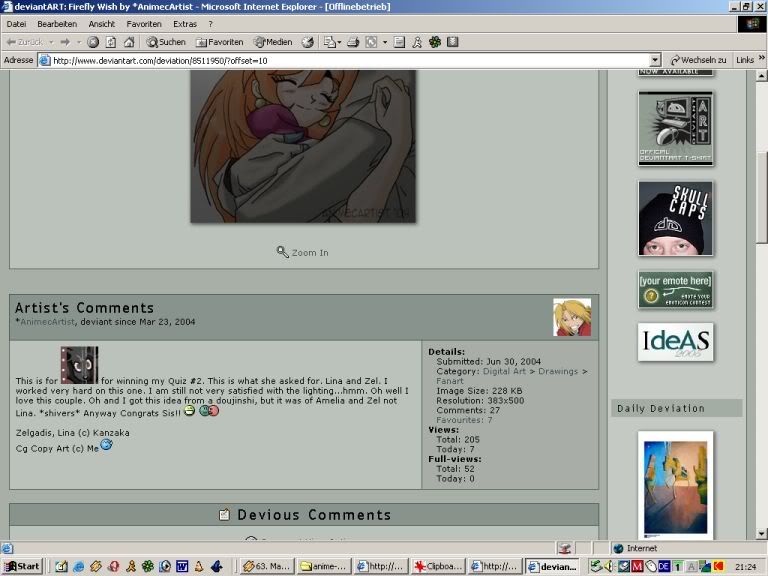Click the IdeAS 2005 banner

pos(675,342)
